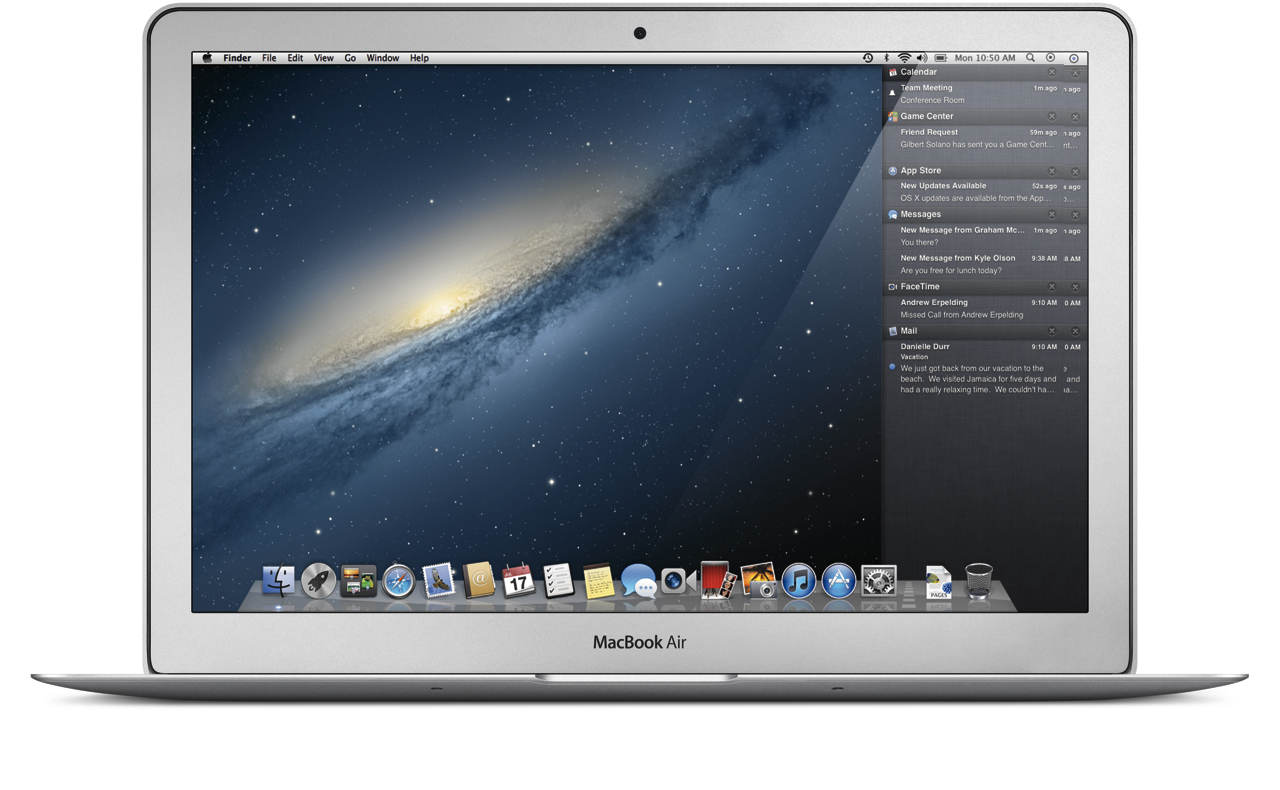Image resolution: width=1280 pixels, height=790 pixels.
Task: Open the Reminders app in dock
Action: [558, 580]
